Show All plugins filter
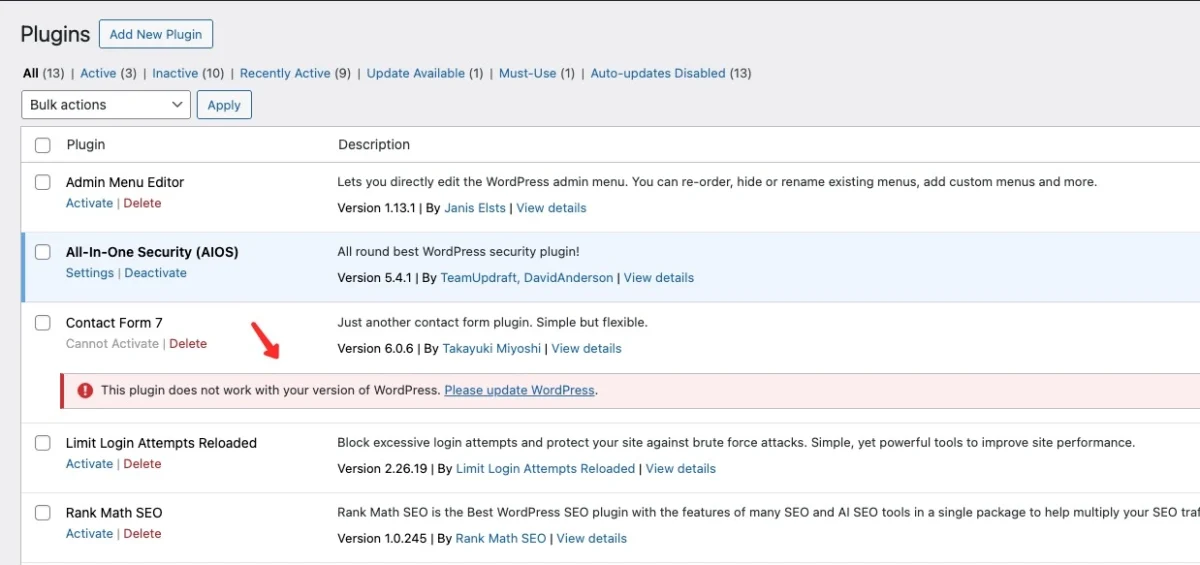Viewport: 1200px width, 565px height. (x=31, y=73)
